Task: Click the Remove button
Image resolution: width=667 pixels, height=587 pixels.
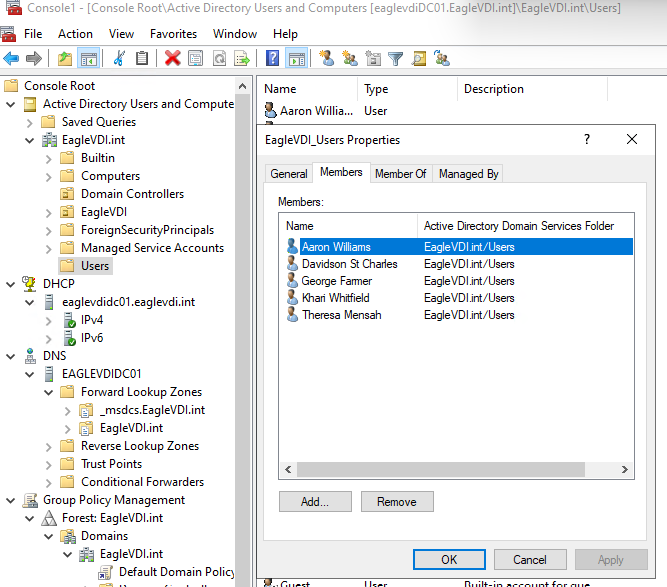Action: pos(397,502)
